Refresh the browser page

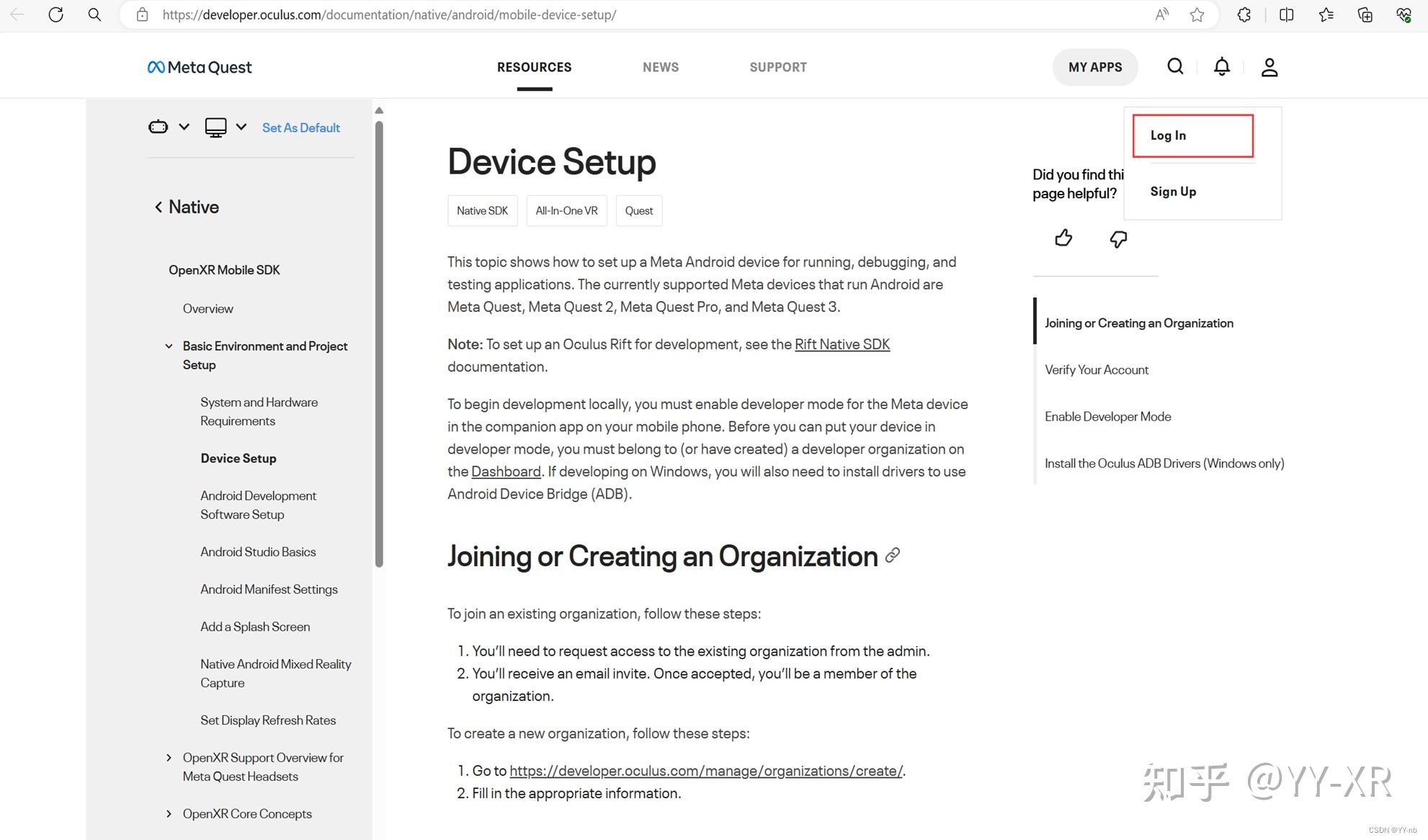coord(55,14)
